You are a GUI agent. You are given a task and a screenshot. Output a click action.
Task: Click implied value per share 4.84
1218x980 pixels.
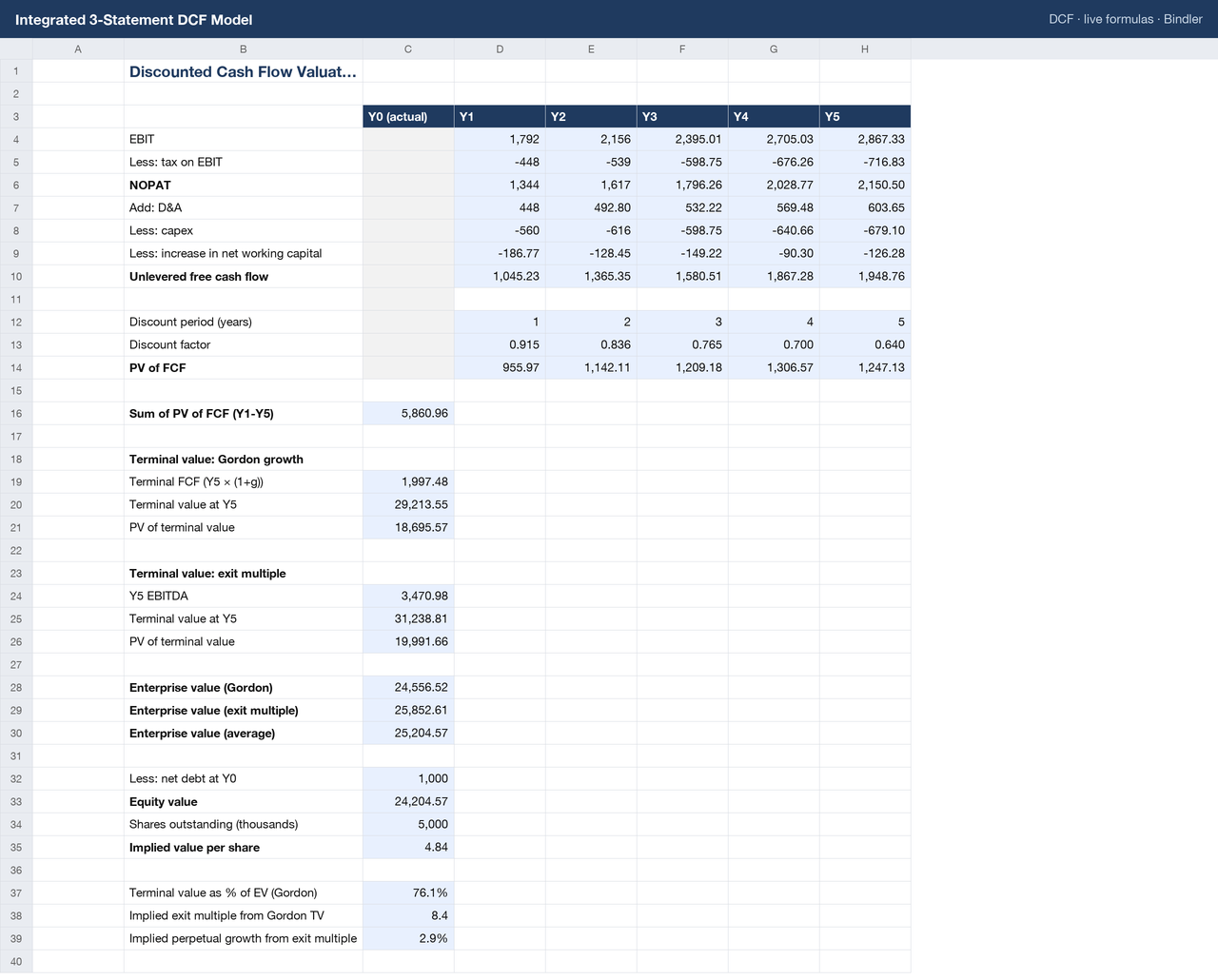tap(408, 848)
